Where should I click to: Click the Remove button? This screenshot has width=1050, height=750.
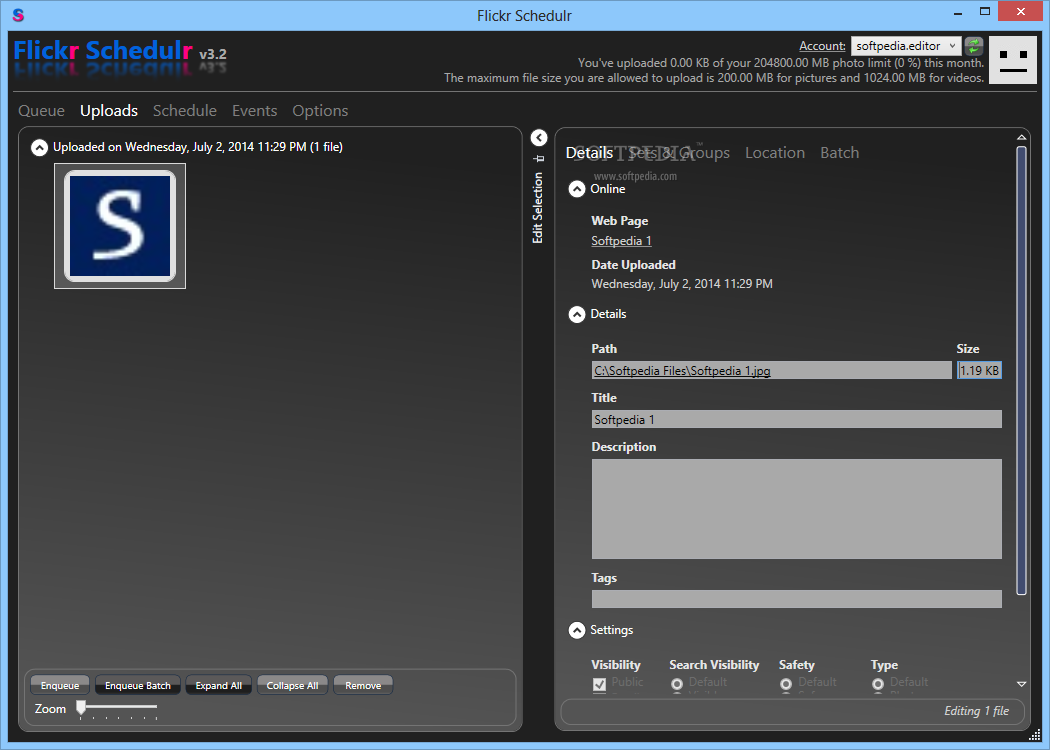coord(363,685)
